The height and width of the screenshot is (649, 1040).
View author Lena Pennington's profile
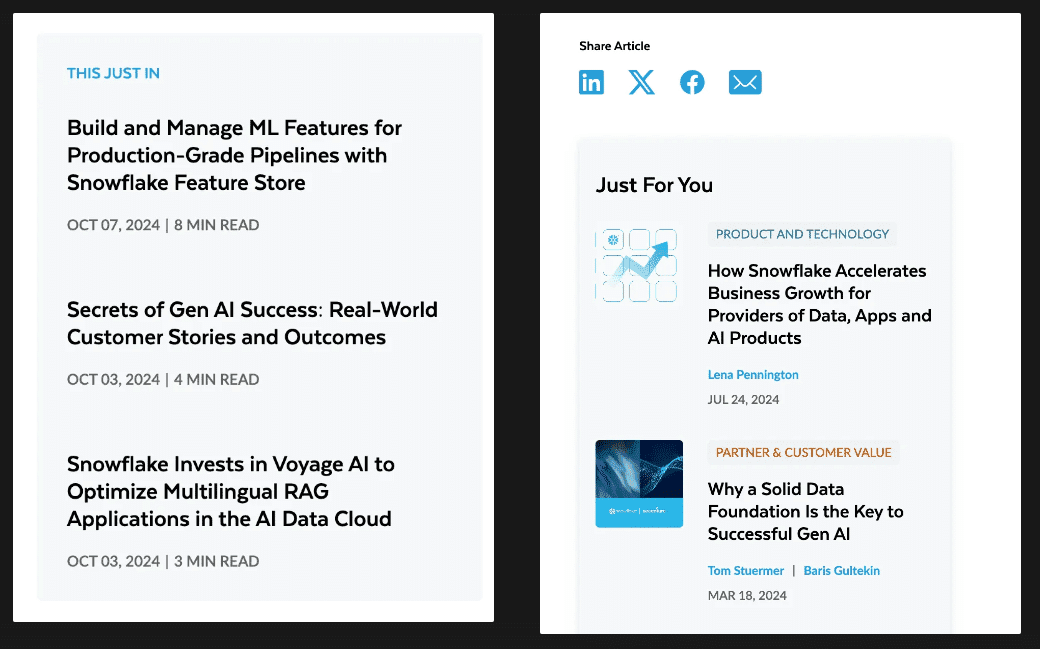753,375
